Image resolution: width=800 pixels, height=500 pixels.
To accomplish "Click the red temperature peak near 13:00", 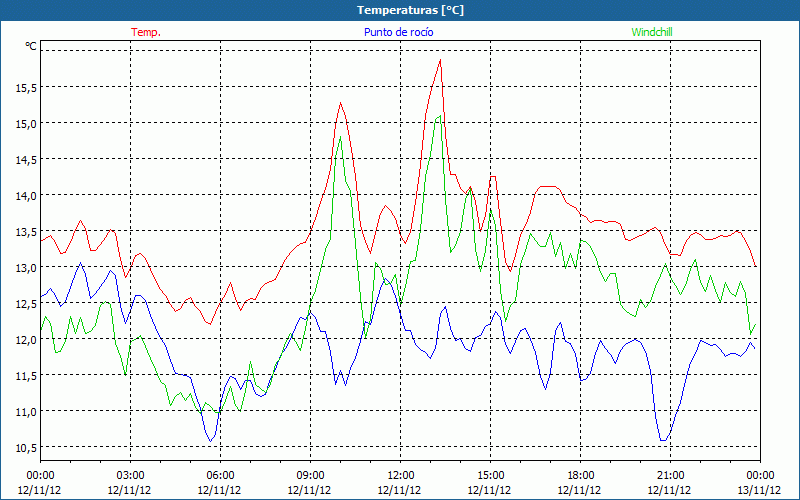I will click(x=440, y=60).
